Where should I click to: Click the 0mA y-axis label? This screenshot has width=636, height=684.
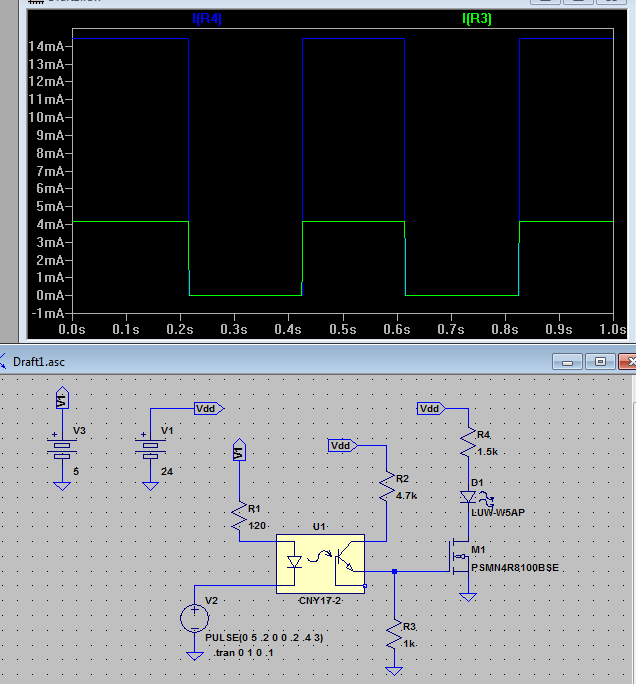51,295
